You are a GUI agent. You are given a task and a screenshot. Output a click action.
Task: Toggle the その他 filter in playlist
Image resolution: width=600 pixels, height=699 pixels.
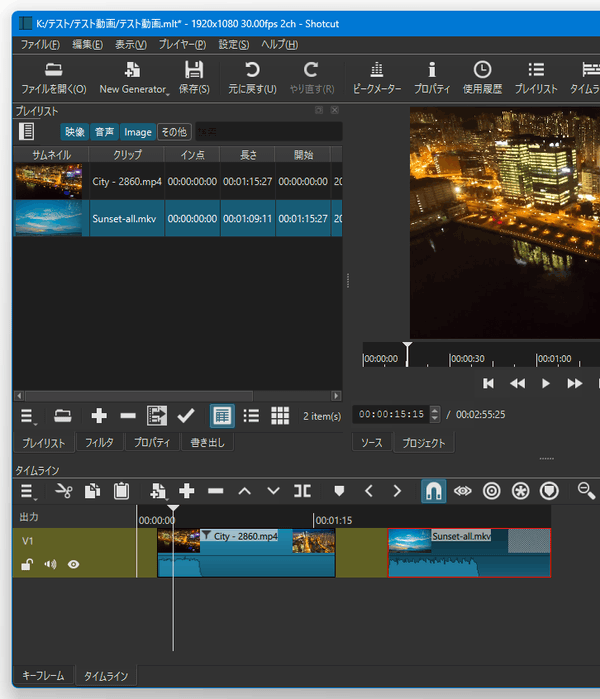pyautogui.click(x=174, y=132)
